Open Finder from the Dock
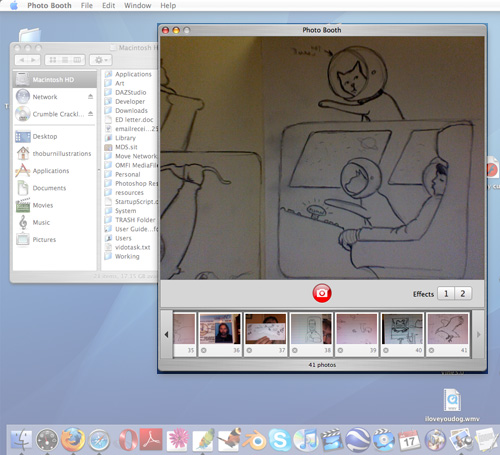 pos(21,440)
